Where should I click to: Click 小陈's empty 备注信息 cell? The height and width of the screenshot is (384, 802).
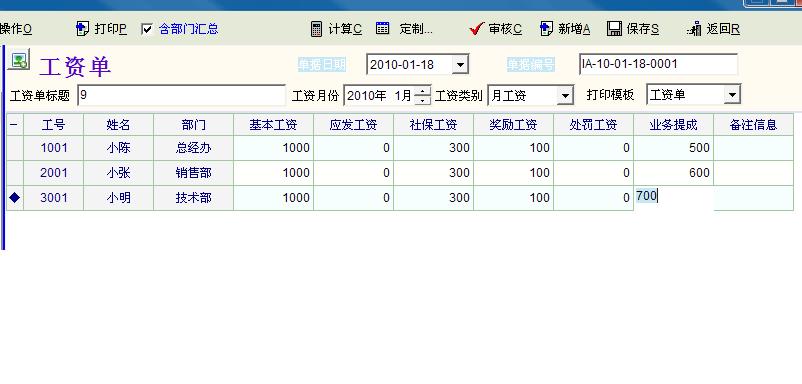click(x=753, y=148)
